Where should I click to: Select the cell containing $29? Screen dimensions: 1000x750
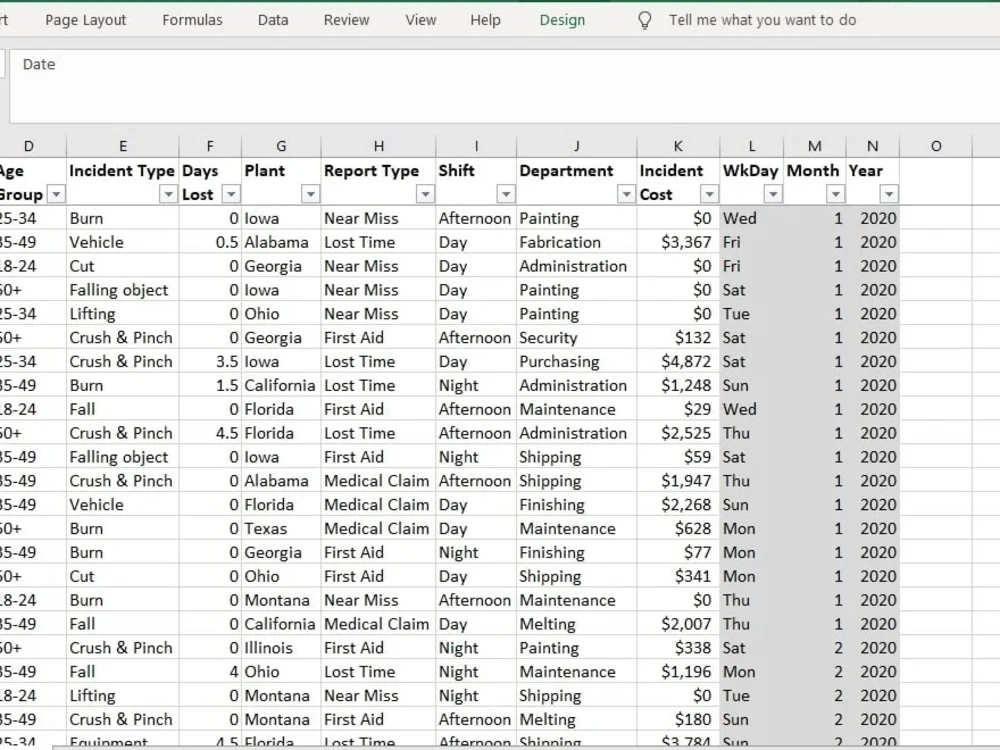click(678, 409)
